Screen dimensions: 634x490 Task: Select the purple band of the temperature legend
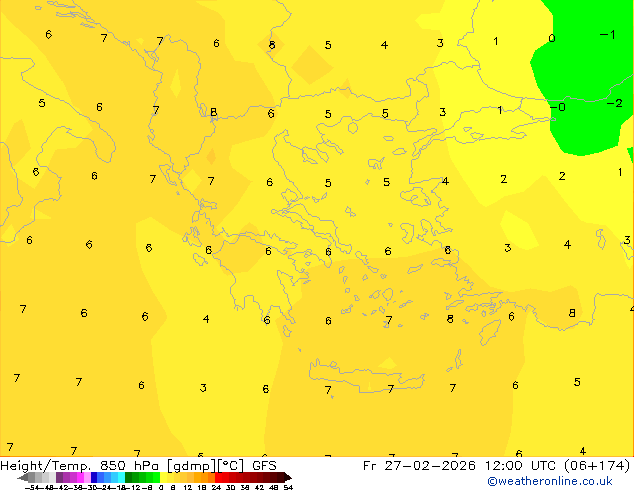[x=74, y=477]
